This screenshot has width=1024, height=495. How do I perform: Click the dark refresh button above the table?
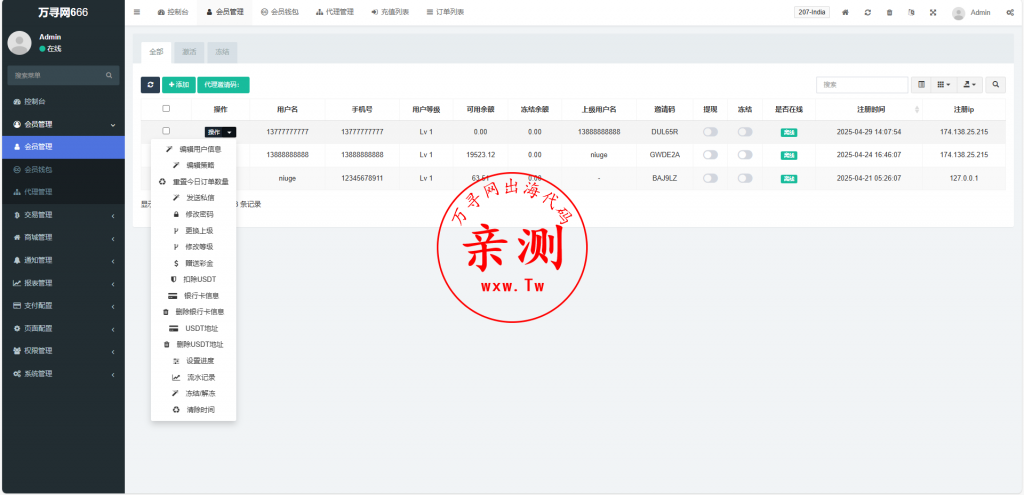(x=150, y=85)
